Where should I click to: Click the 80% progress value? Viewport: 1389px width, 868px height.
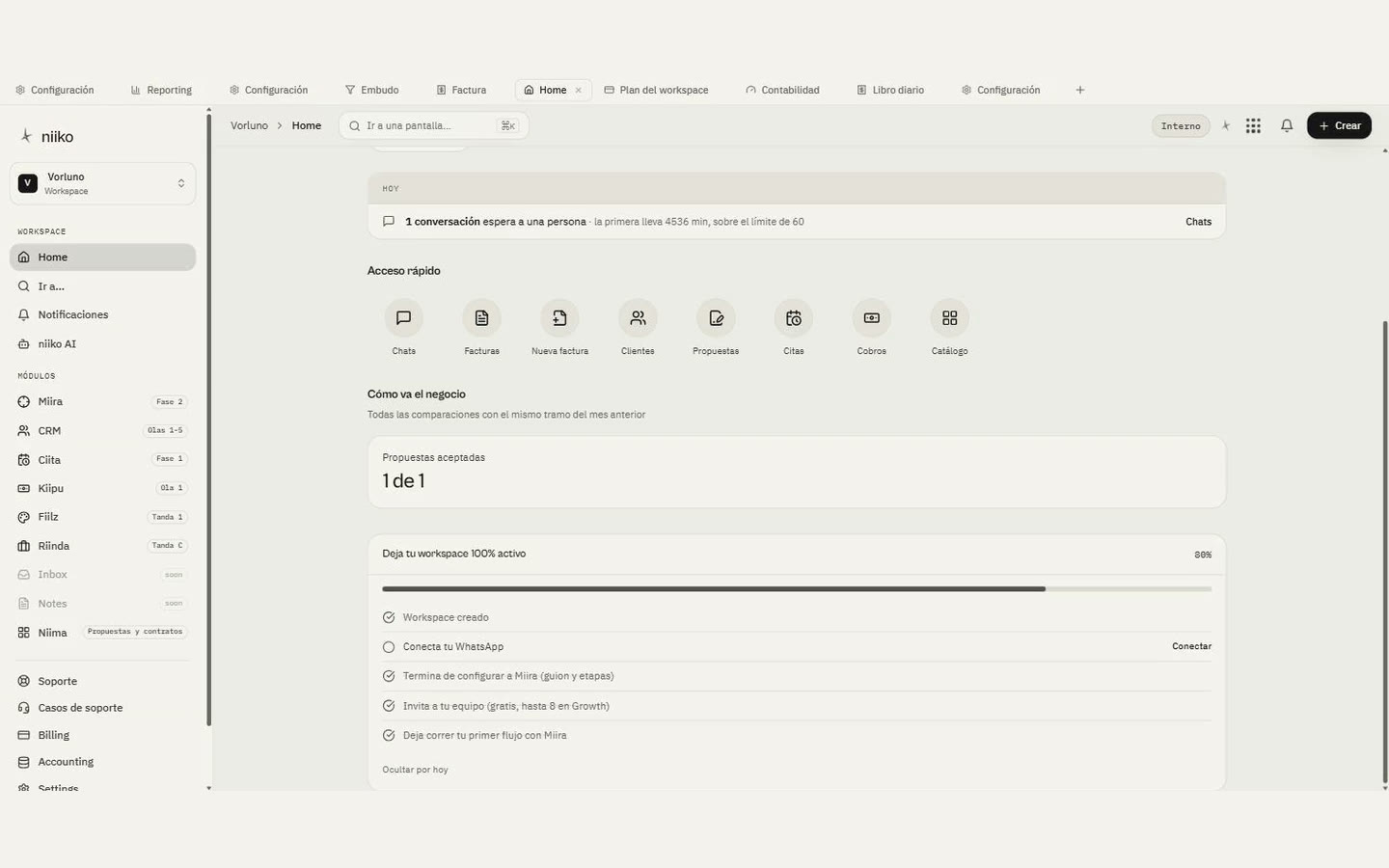(x=1203, y=555)
